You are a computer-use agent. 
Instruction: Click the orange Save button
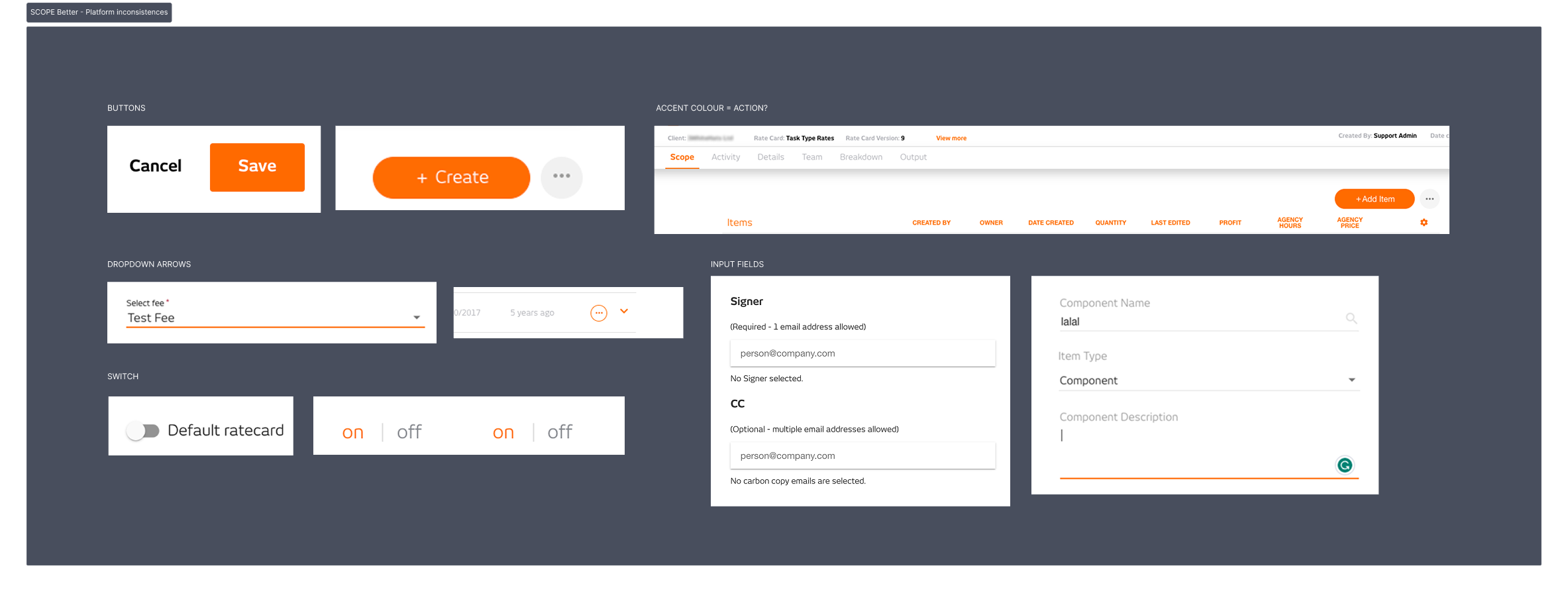coord(257,167)
